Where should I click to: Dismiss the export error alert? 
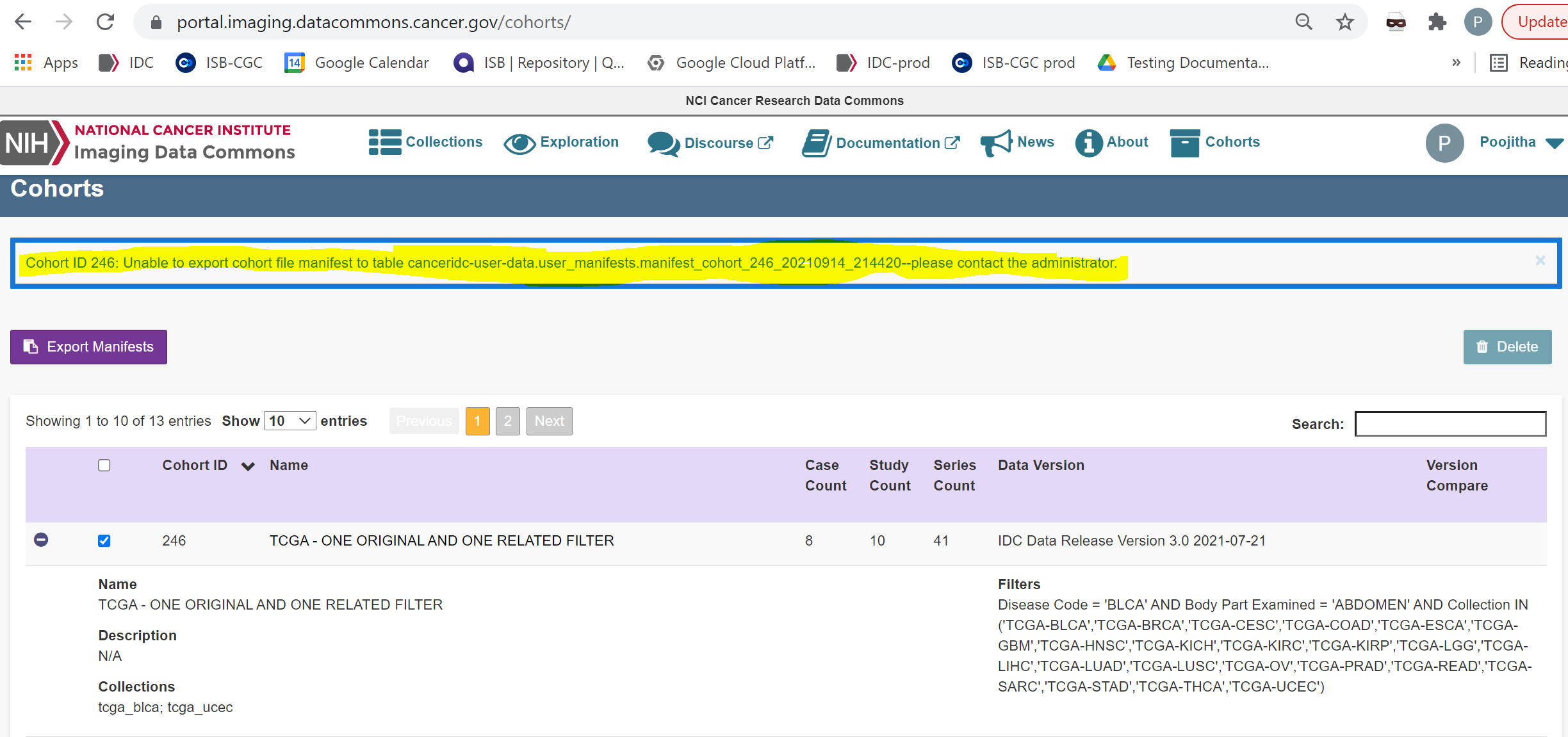pyautogui.click(x=1540, y=261)
